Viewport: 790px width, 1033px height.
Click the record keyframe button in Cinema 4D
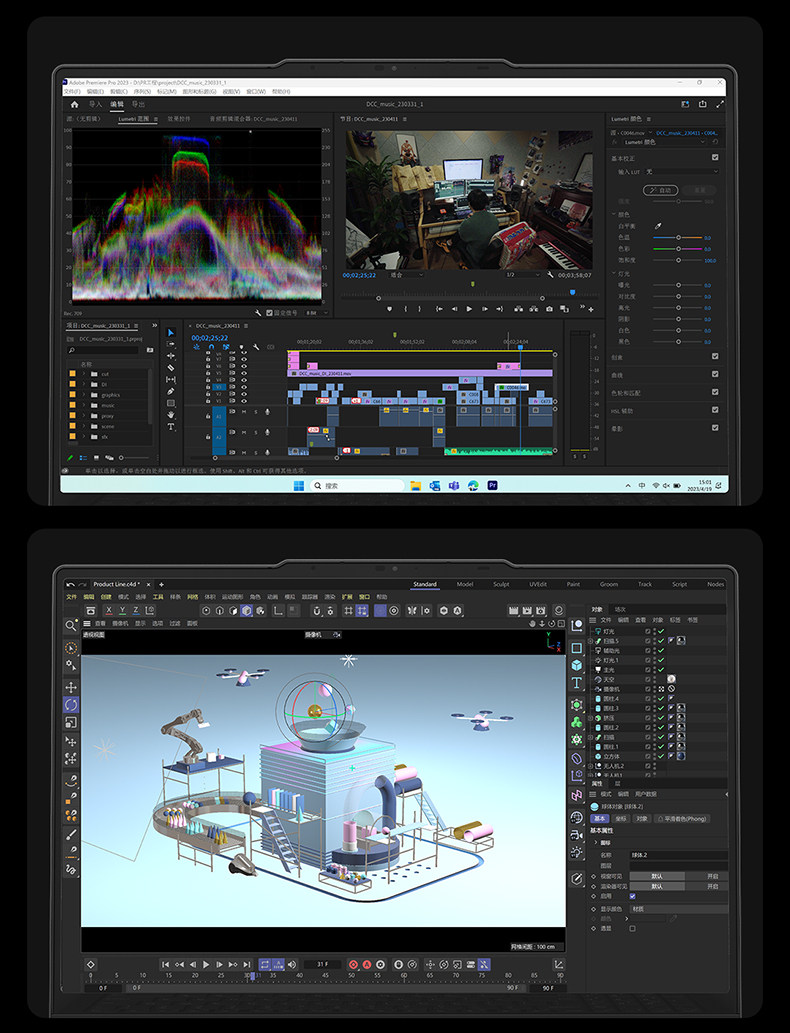pyautogui.click(x=353, y=964)
